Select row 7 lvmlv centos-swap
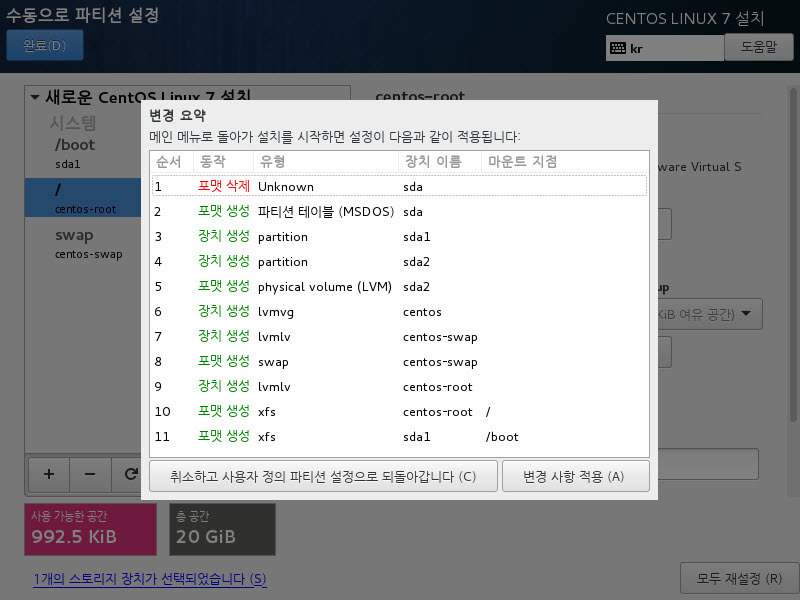 (399, 336)
